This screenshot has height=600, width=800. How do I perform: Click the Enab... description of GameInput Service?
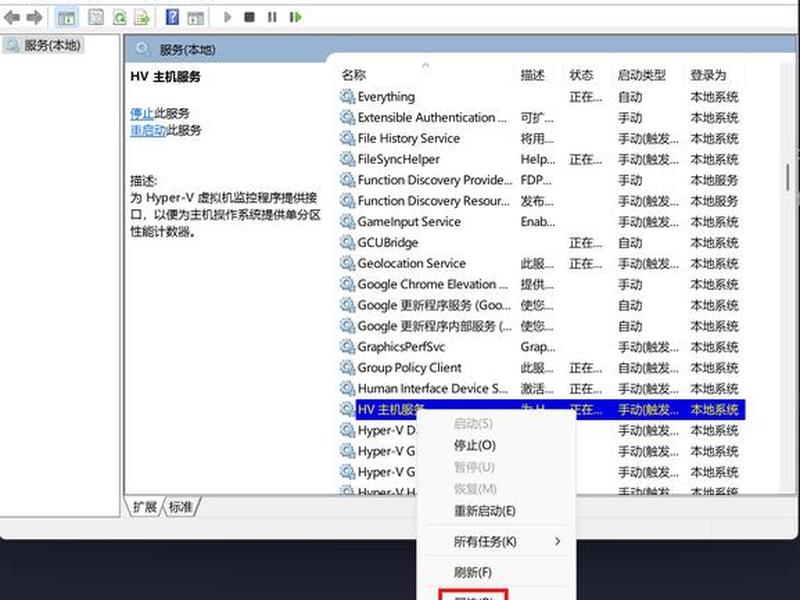[538, 221]
